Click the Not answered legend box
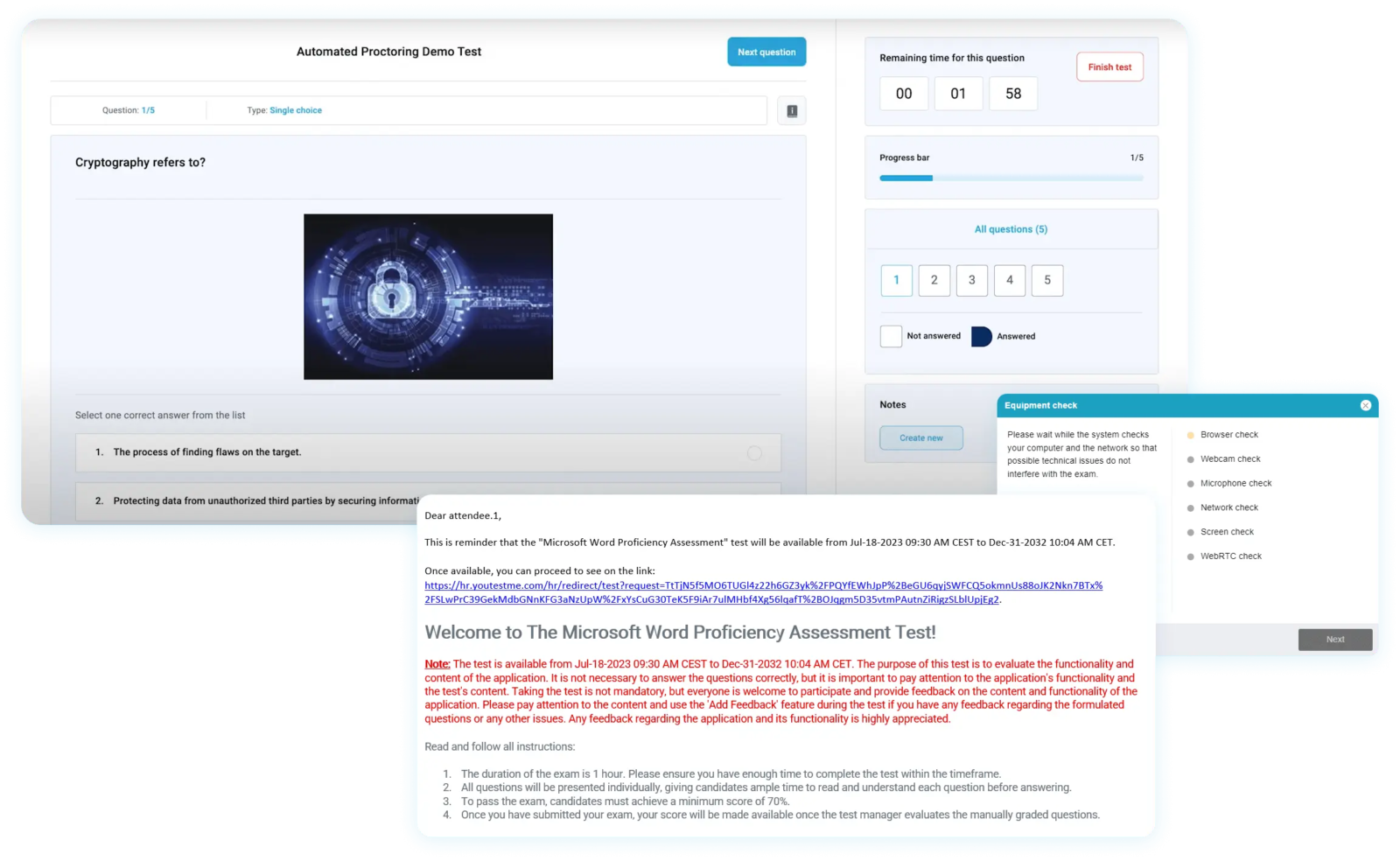This screenshot has width=1400, height=861. (x=891, y=337)
